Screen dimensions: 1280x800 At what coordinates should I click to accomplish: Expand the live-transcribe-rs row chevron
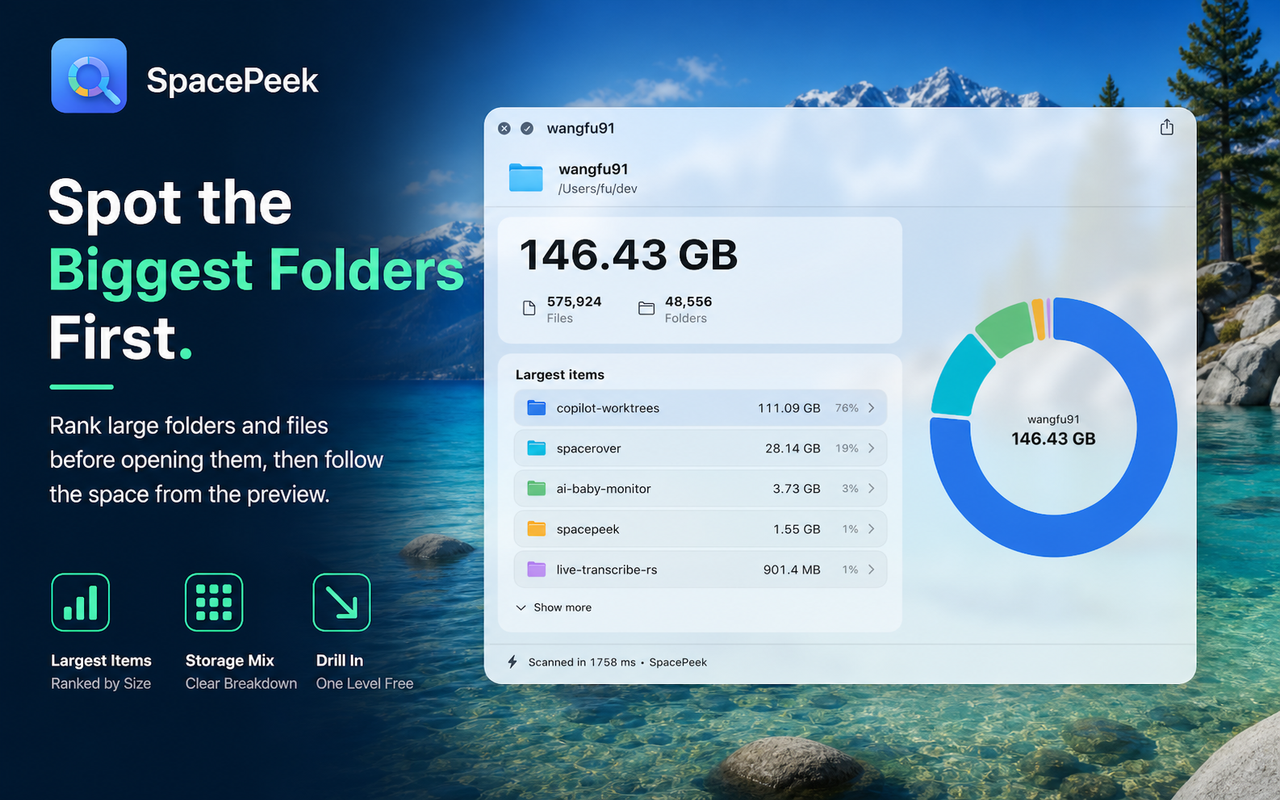pos(871,569)
